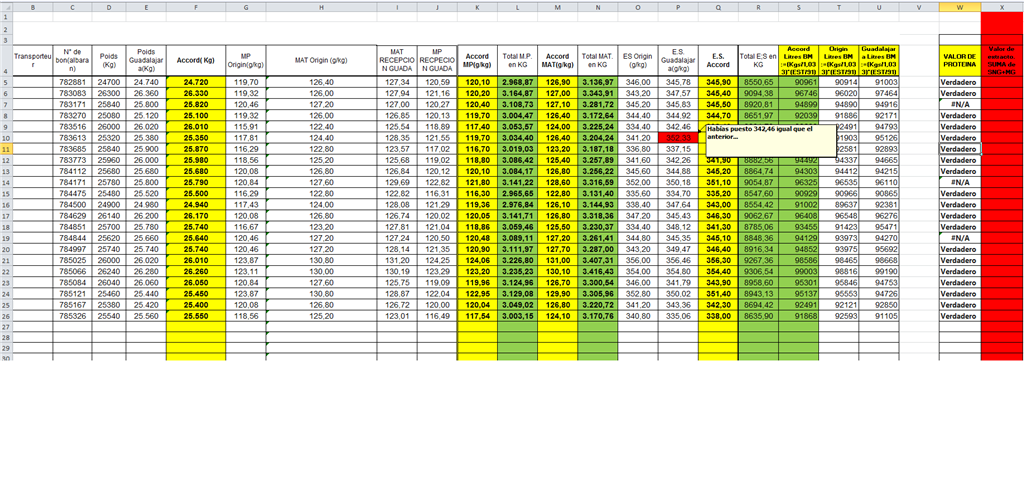Screen dimensions: 1024x490
Task: Click the Guadalajara Litres BM header cell
Action: coord(879,61)
